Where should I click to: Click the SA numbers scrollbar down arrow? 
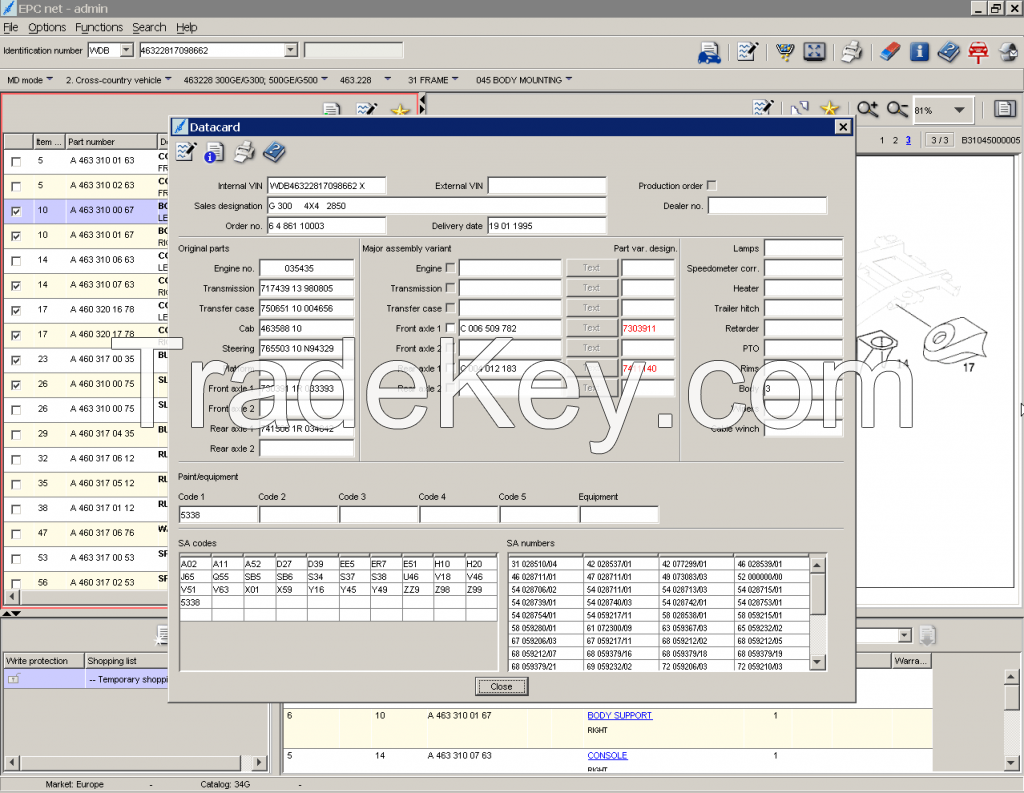[818, 662]
